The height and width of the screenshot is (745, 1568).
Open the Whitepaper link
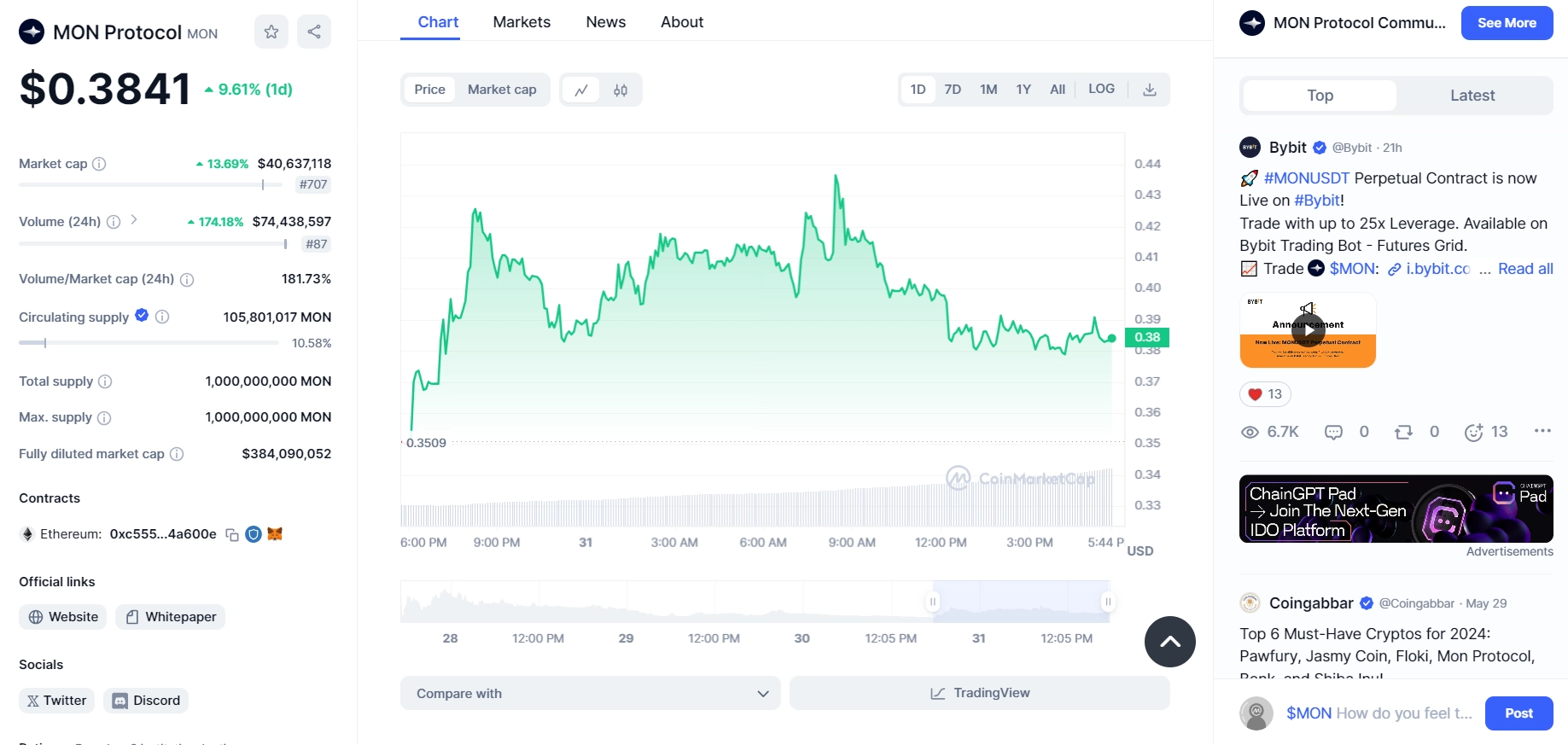171,617
